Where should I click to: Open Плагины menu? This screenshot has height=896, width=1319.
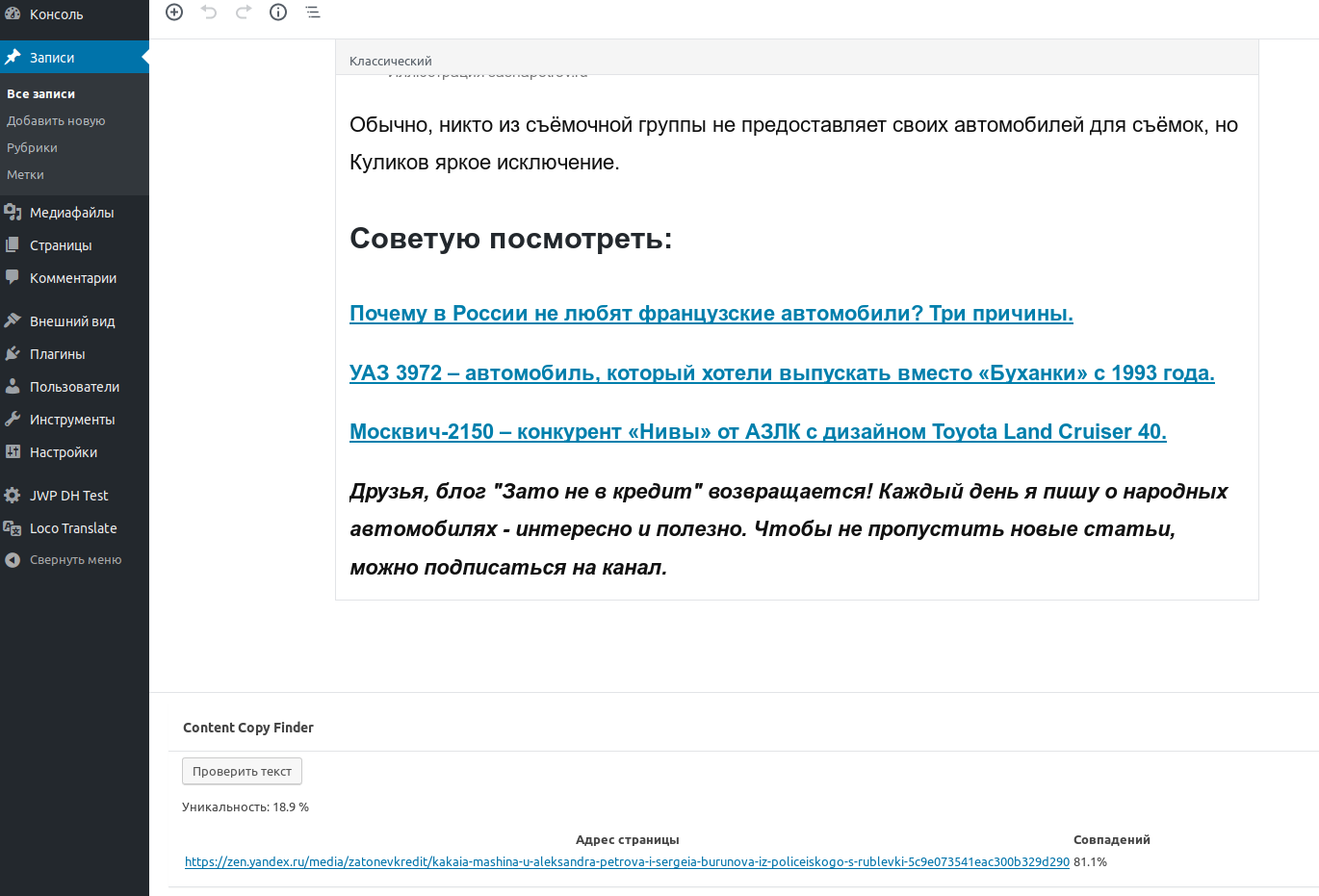click(58, 354)
